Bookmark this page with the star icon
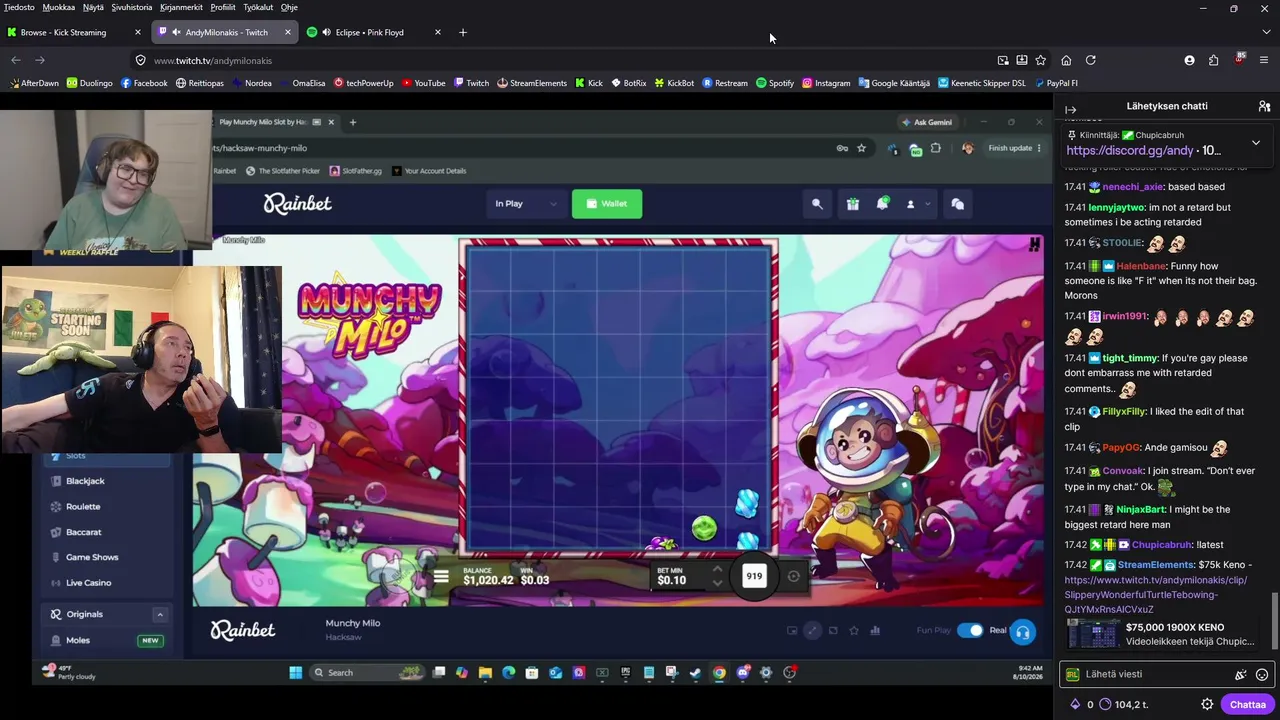The width and height of the screenshot is (1280, 720). pyautogui.click(x=1040, y=60)
